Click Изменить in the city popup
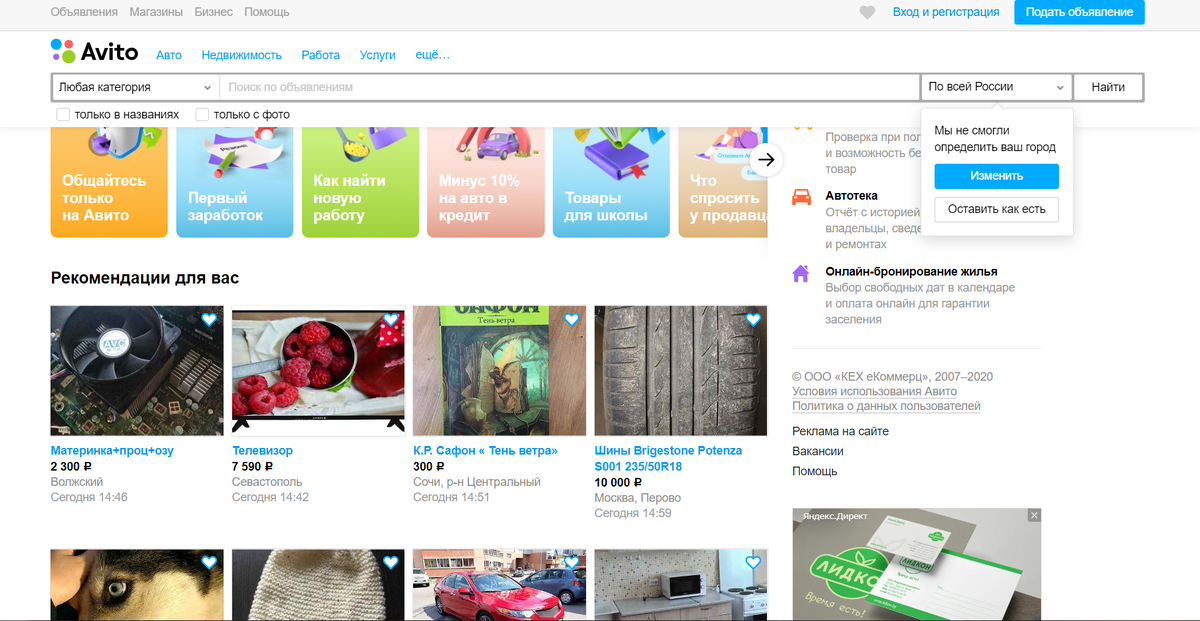Image resolution: width=1200 pixels, height=621 pixels. coord(996,176)
